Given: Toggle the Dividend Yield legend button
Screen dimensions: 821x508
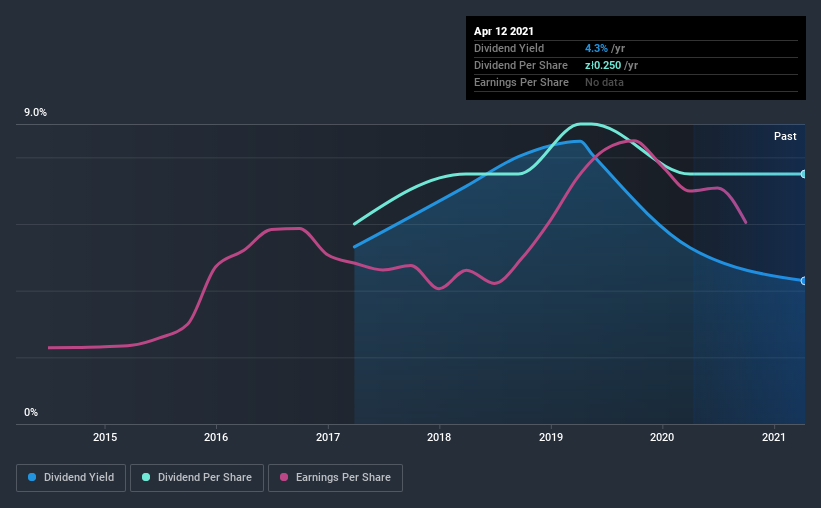Looking at the screenshot, I should [71, 478].
